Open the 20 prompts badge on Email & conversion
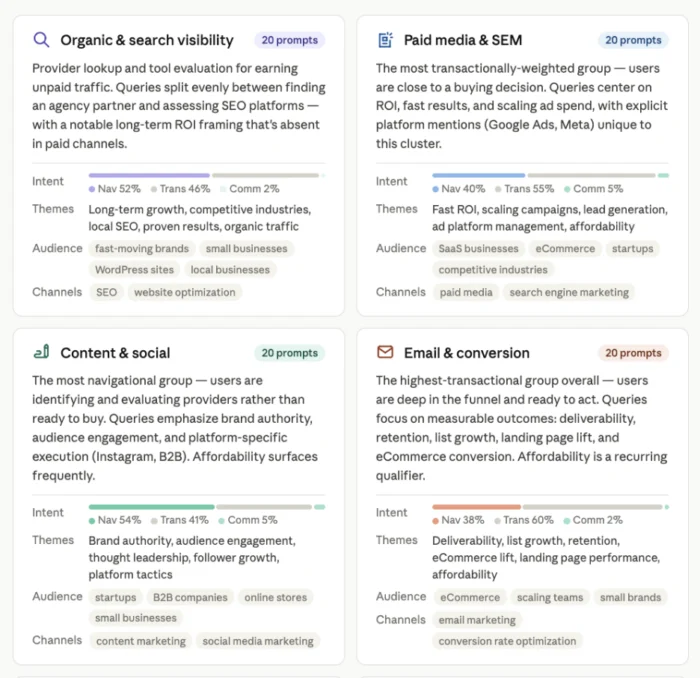700x678 pixels. tap(633, 353)
